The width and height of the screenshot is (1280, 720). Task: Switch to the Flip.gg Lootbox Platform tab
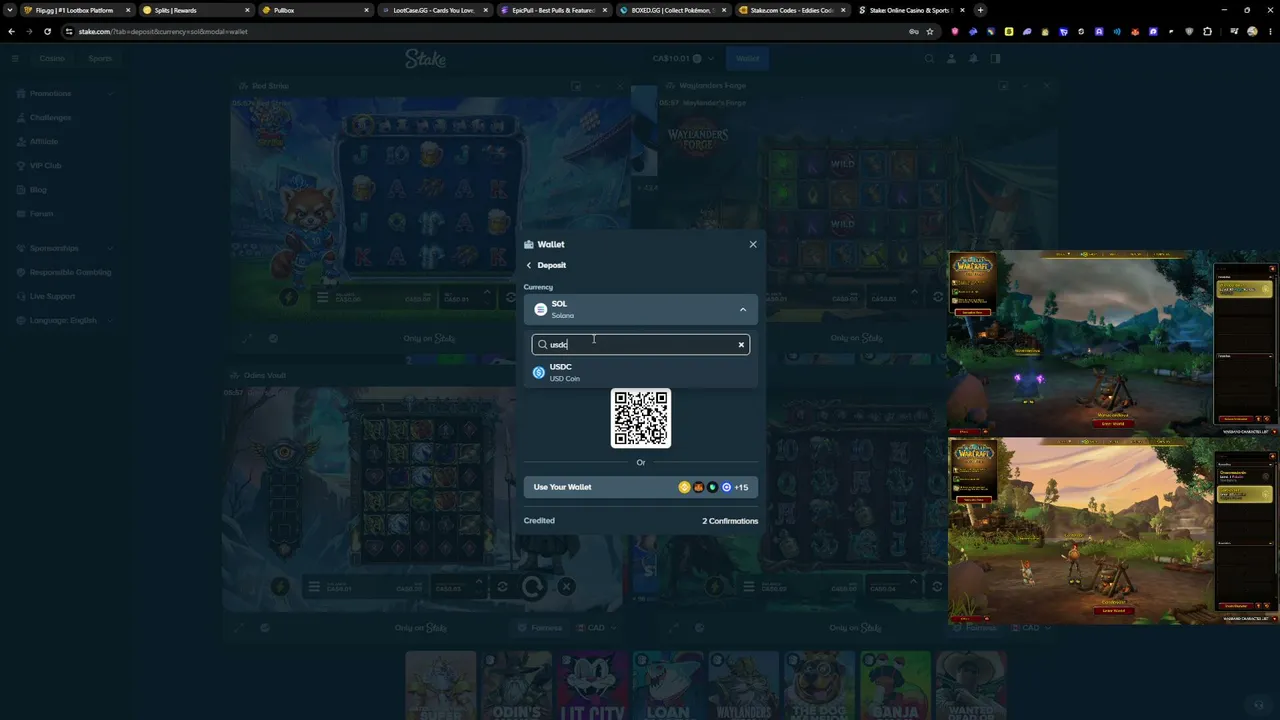click(75, 10)
